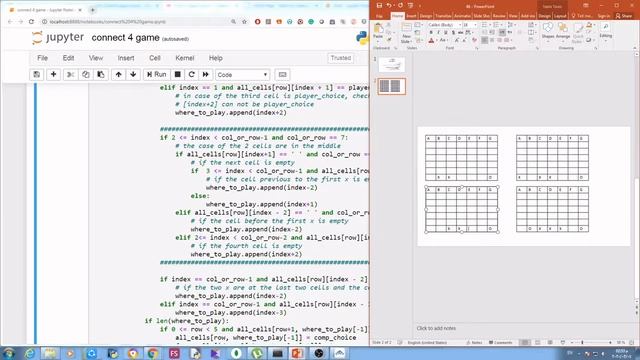The height and width of the screenshot is (360, 640).
Task: Paste cells below in the Jupyter toolbar
Action: coord(101,75)
